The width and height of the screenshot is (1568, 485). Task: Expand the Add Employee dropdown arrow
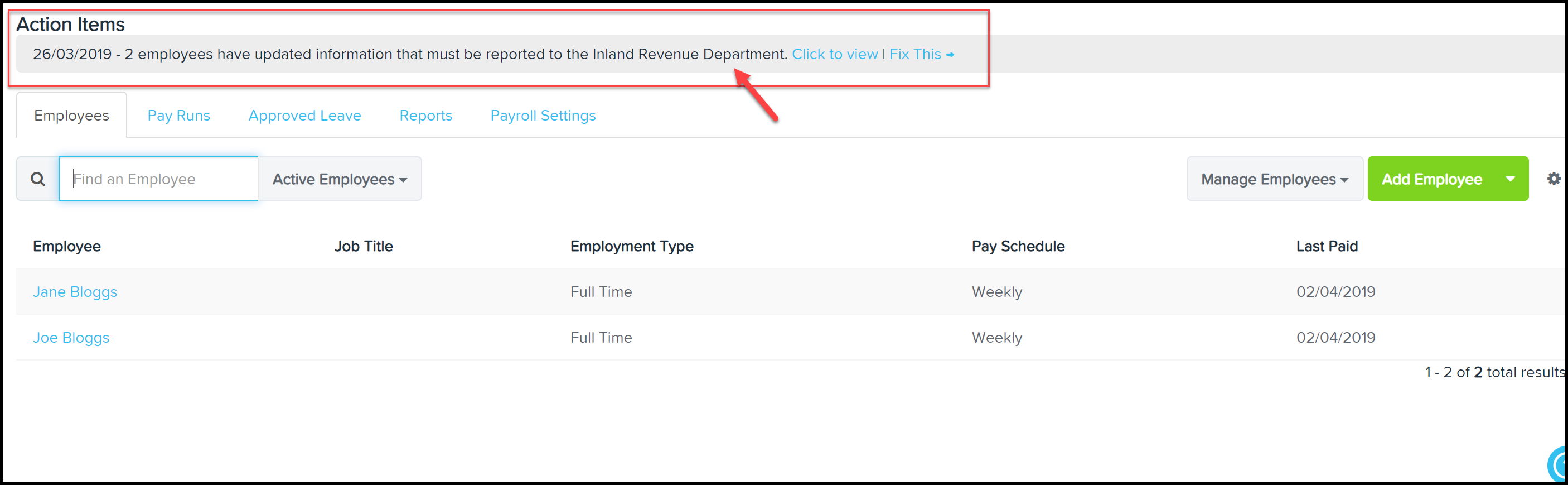point(1510,179)
